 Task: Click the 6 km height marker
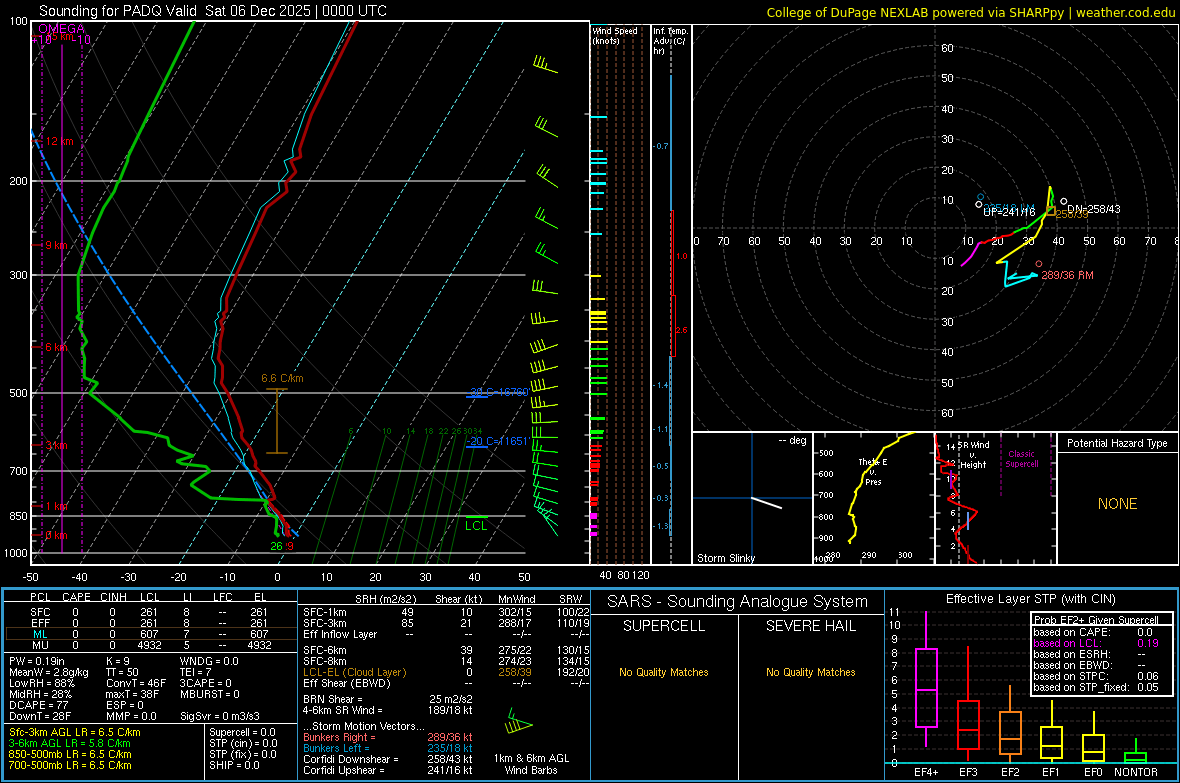pyautogui.click(x=56, y=347)
